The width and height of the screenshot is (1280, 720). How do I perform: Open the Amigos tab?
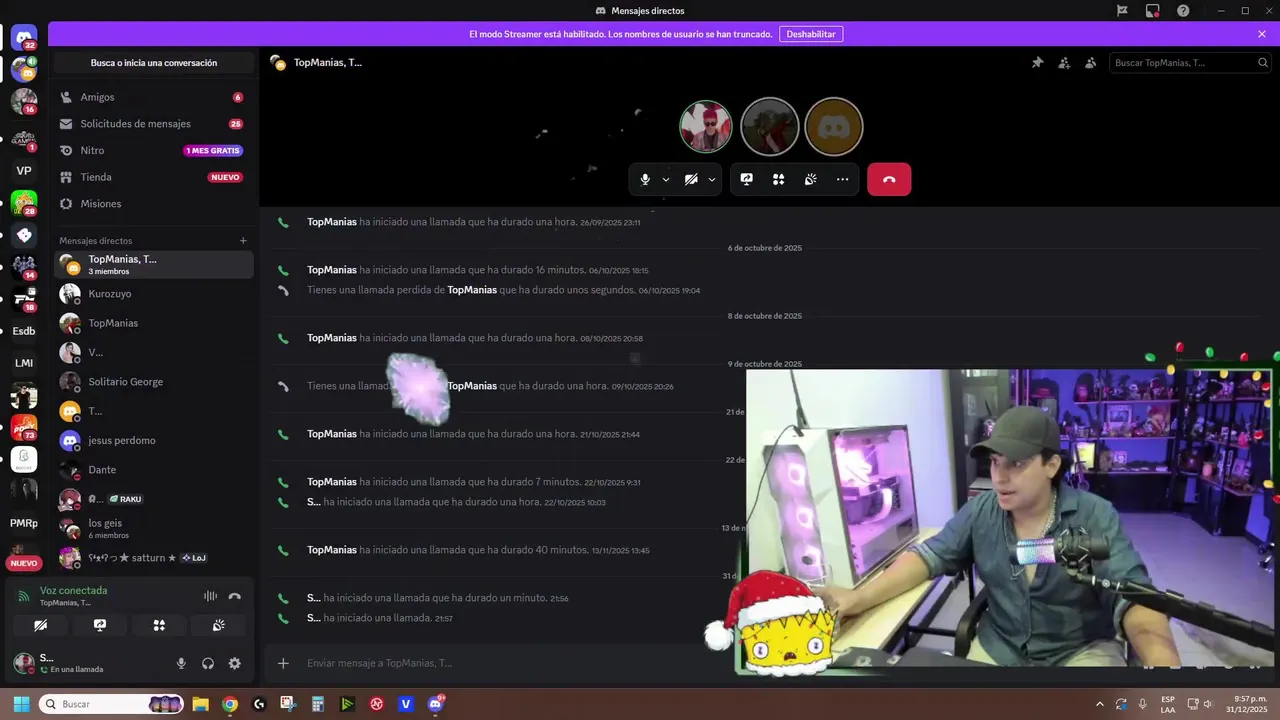click(153, 97)
